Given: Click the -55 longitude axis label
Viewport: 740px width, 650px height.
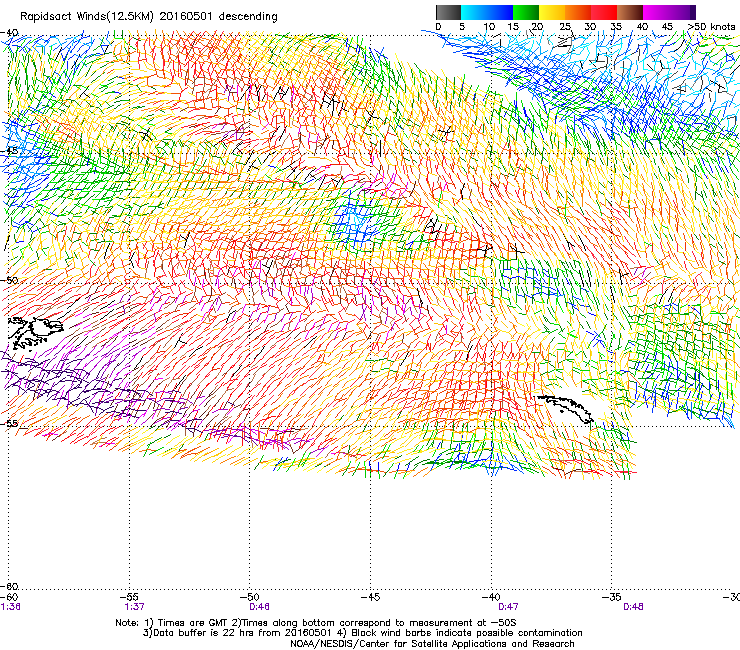Looking at the screenshot, I should point(130,597).
